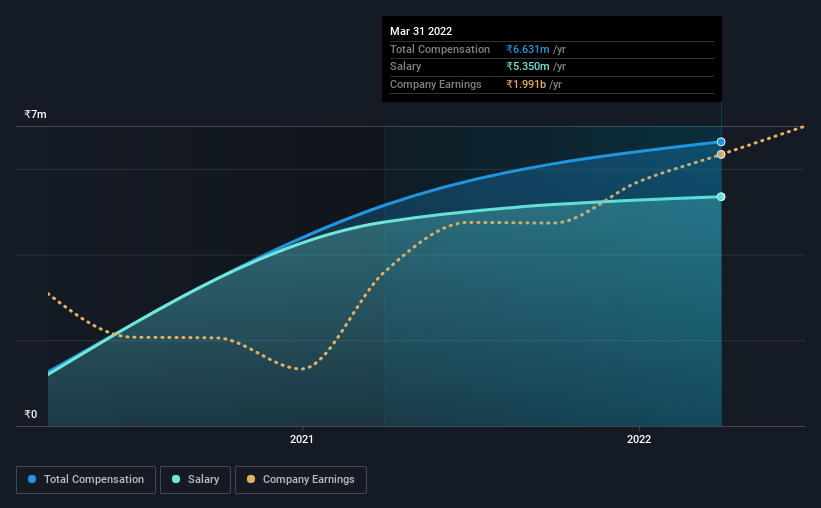Click the blue Total Compensation data point marker
This screenshot has width=821, height=508.
point(721,142)
